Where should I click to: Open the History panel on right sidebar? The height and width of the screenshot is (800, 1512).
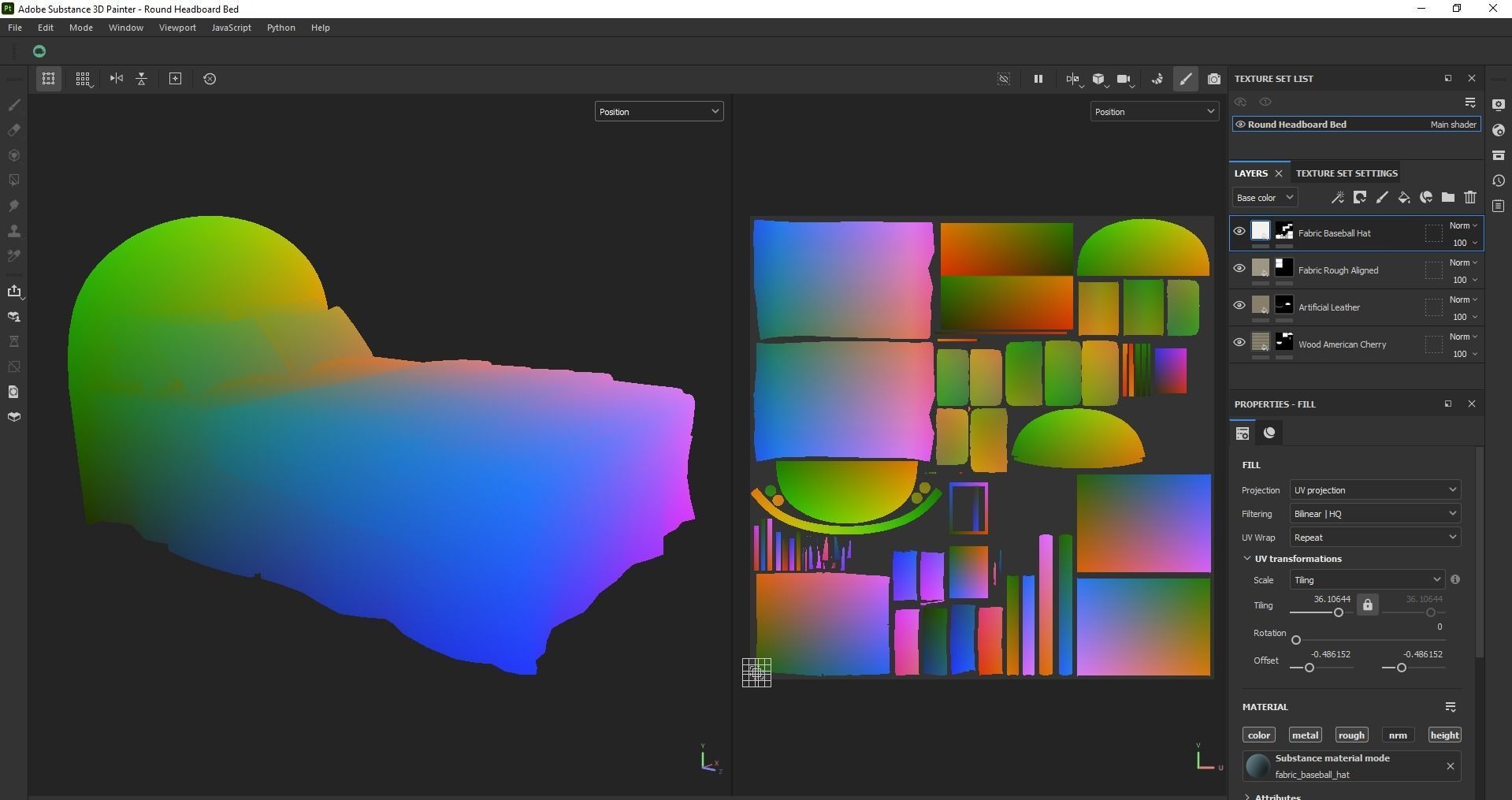(1499, 180)
